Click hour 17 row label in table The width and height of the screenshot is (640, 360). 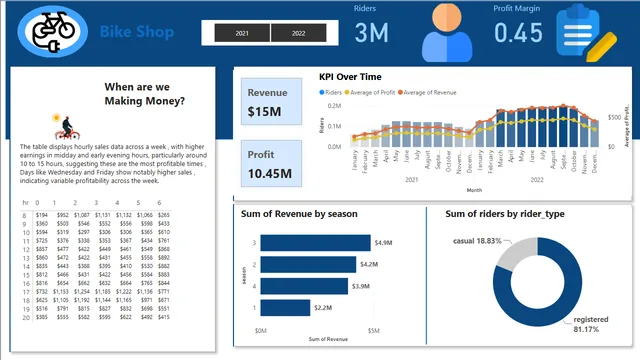pos(26,292)
